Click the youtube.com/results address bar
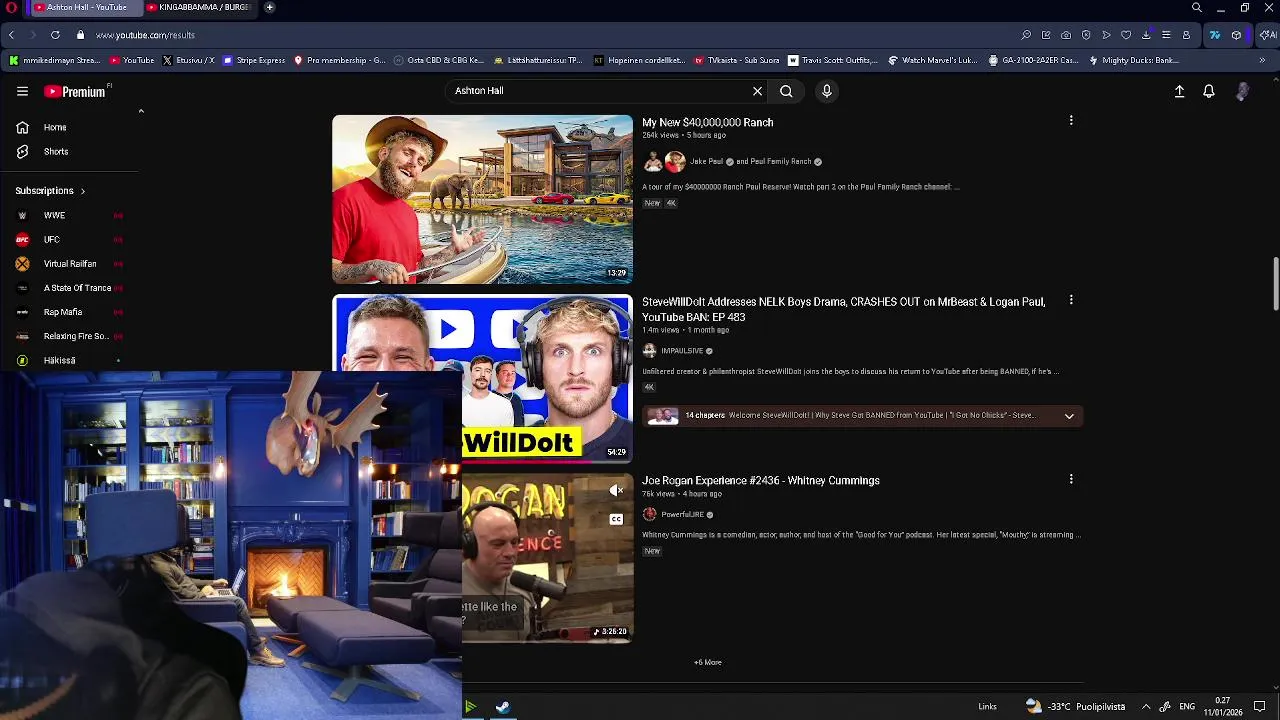1280x720 pixels. point(145,35)
